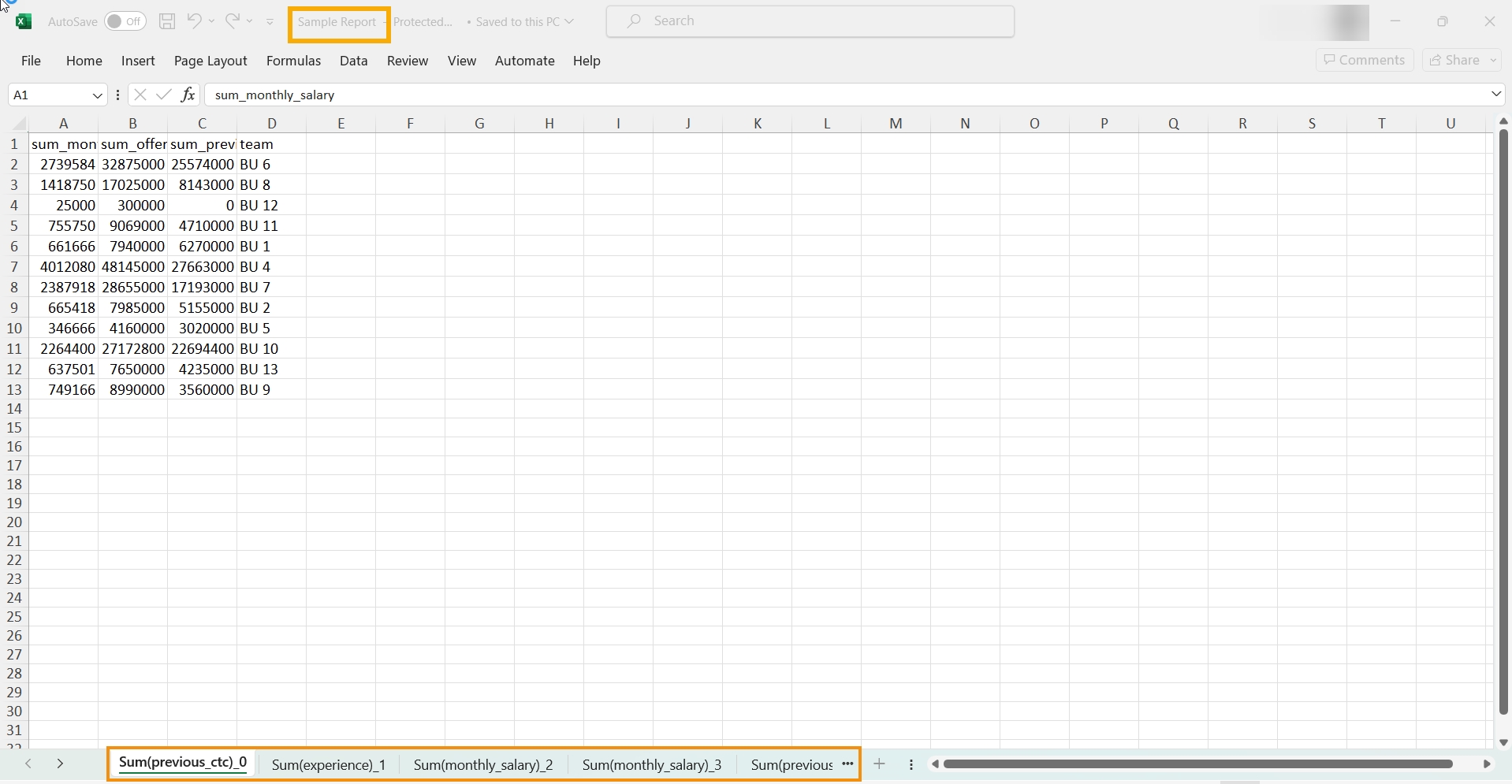Click the cell with value 22694400
The image size is (1512, 784).
point(202,349)
